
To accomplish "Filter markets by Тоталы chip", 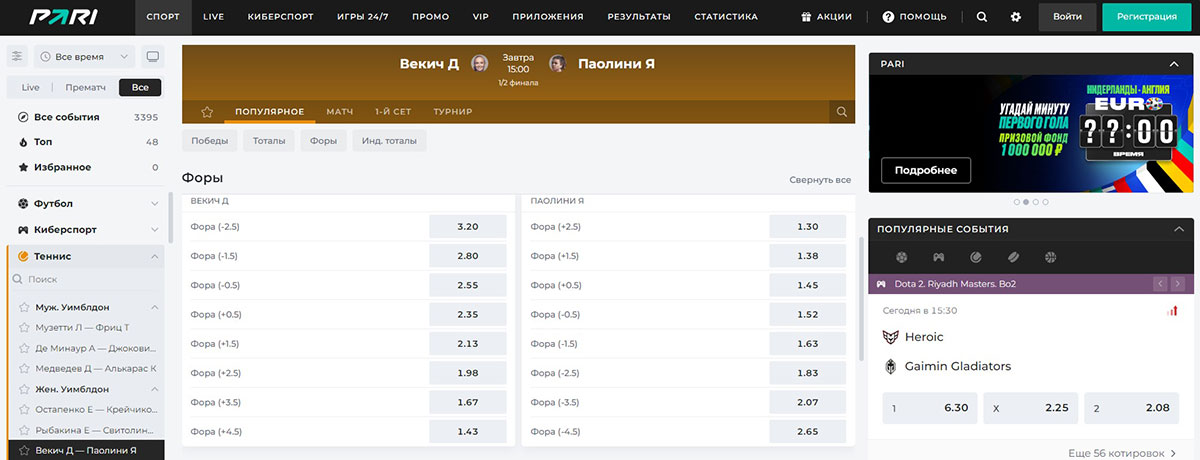I will click(268, 141).
